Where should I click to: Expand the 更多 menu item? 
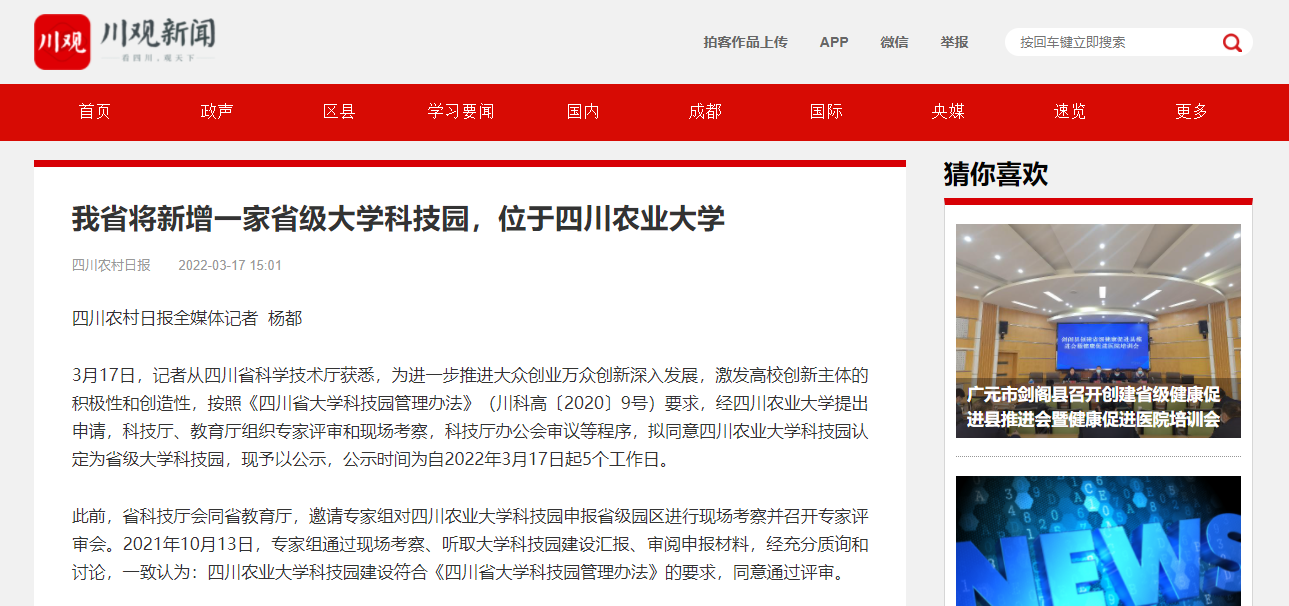coord(1192,112)
